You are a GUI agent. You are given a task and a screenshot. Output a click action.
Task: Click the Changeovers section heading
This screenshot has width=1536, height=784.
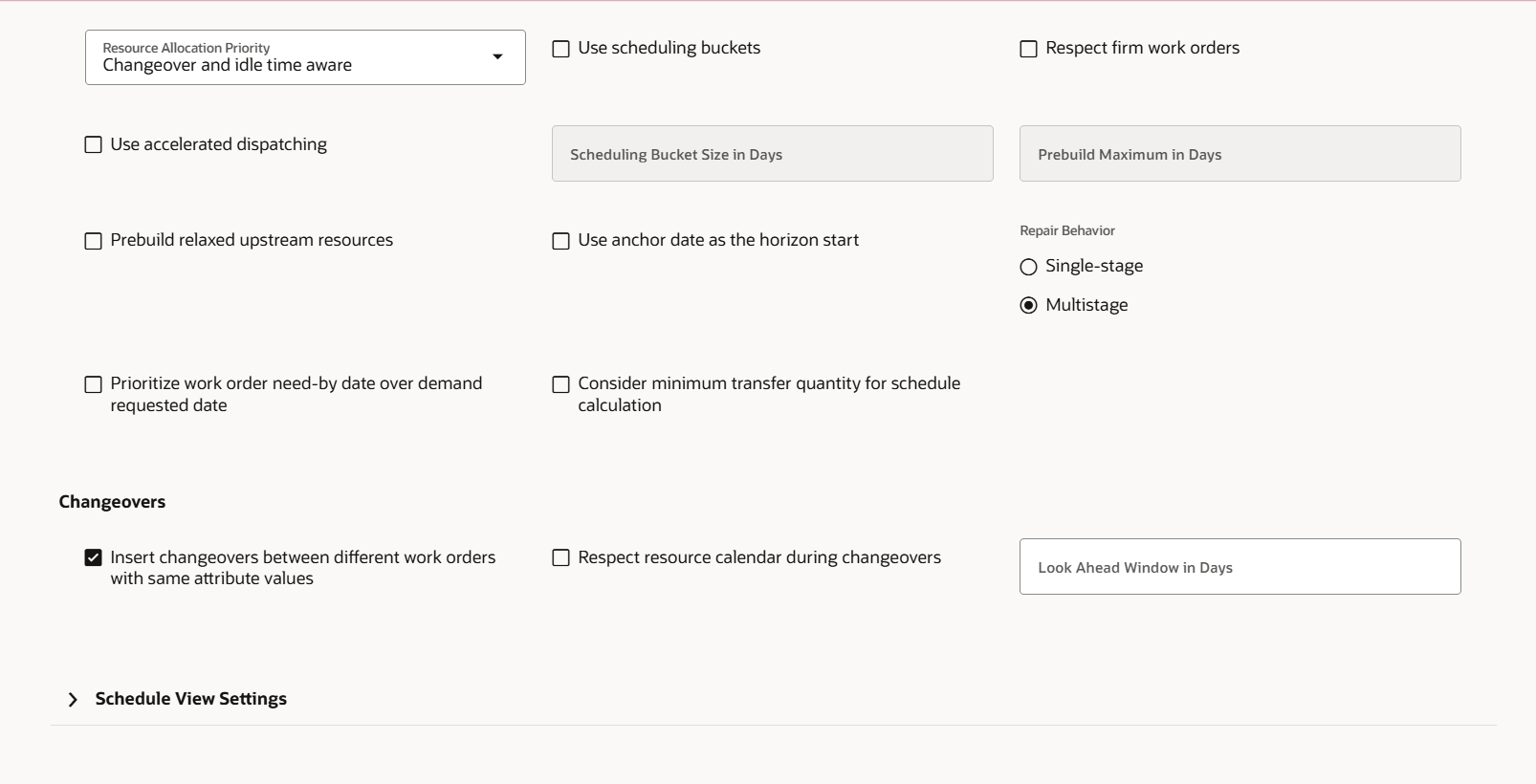[112, 502]
